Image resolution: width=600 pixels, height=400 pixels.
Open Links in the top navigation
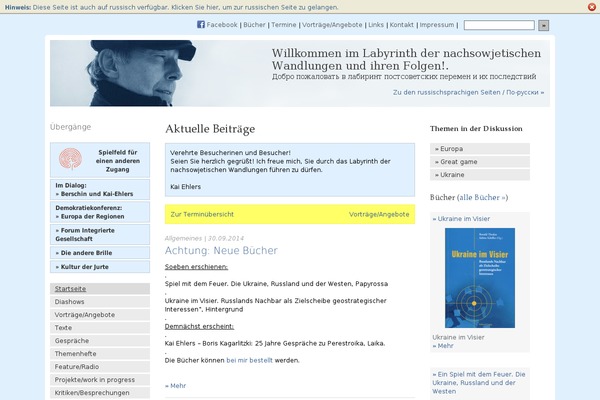pos(376,24)
